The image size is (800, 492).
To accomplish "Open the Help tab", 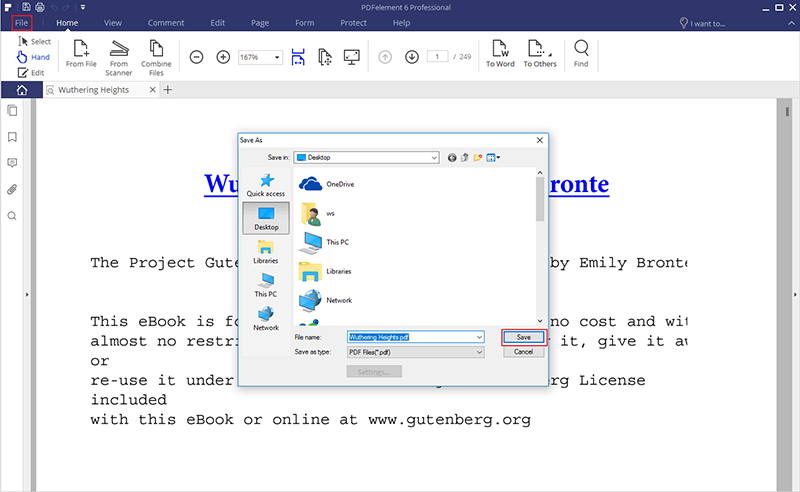I will [401, 23].
